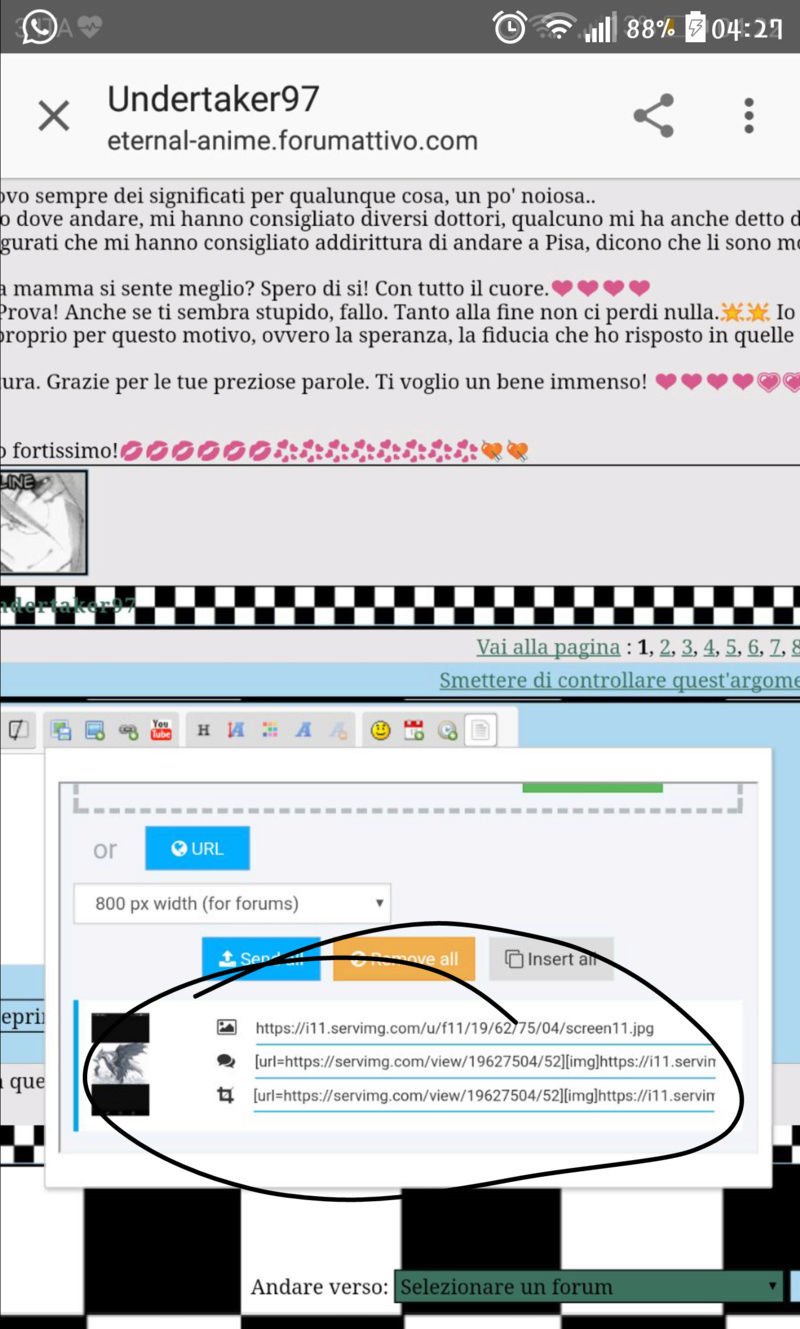
Task: Close the in-app browser tab
Action: 54,116
